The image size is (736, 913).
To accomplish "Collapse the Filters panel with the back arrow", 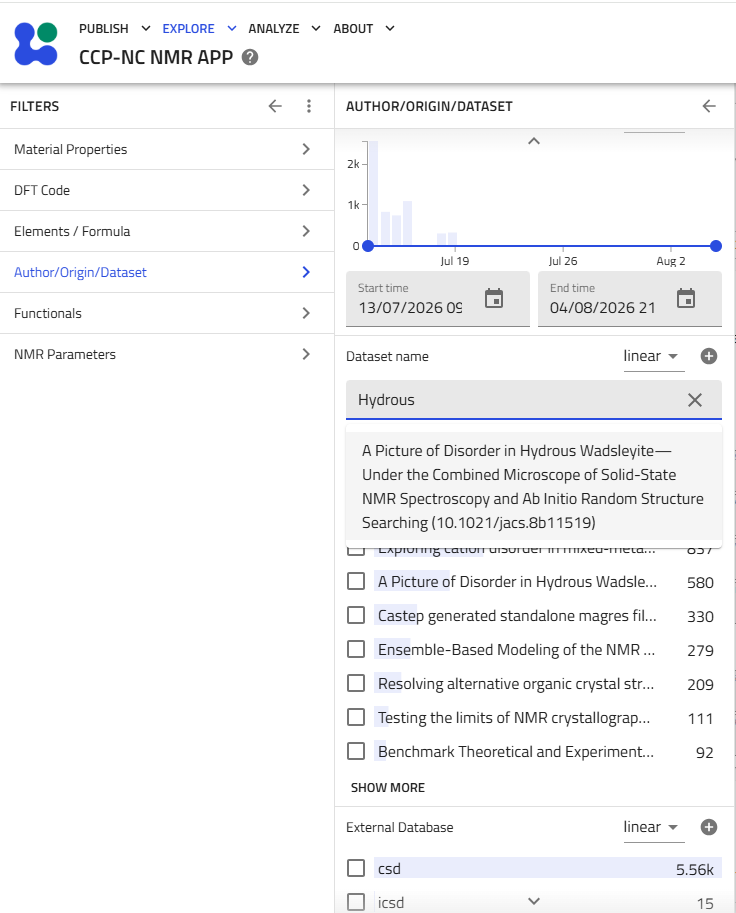I will [275, 106].
